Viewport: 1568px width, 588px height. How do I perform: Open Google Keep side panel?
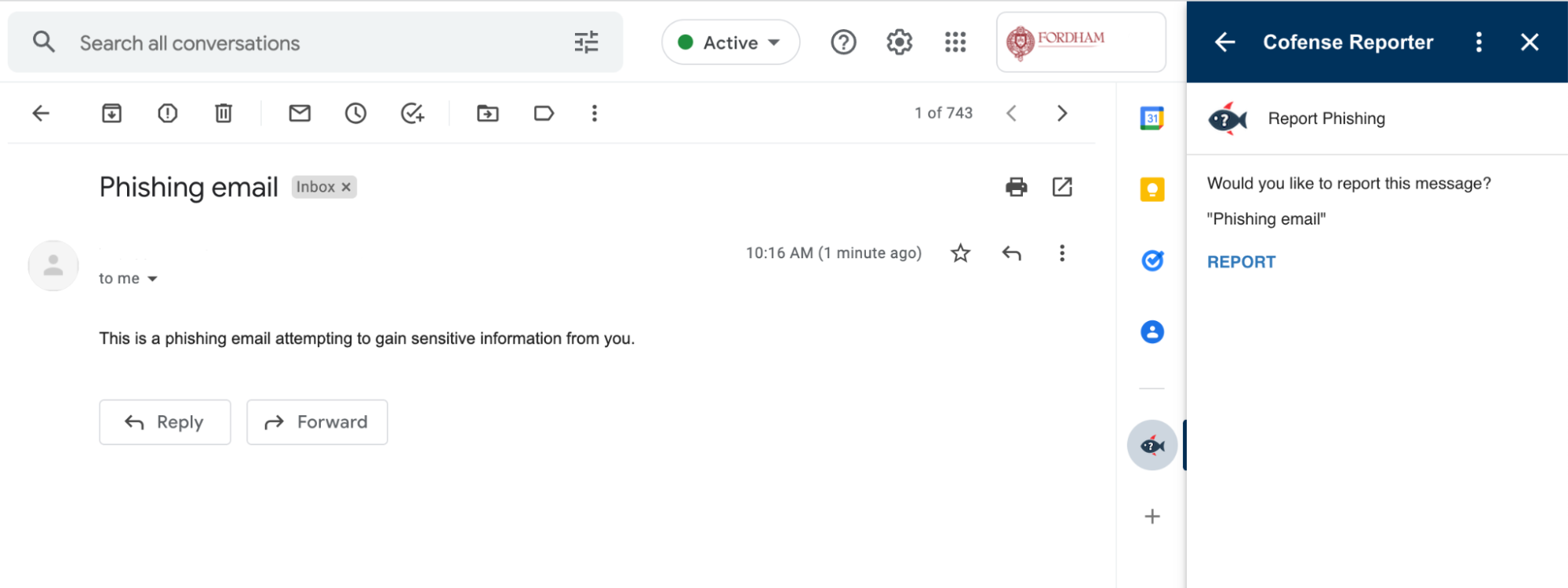(1151, 189)
